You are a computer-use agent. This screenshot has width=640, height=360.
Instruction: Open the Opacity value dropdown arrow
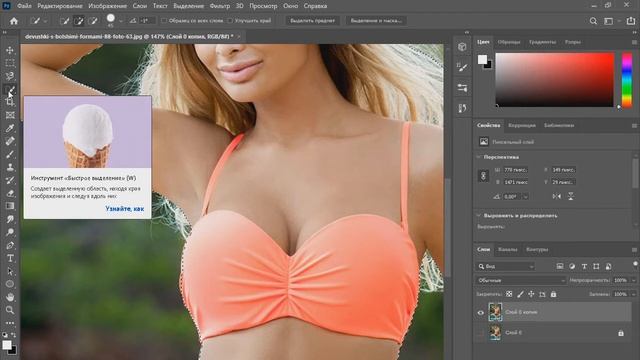pyautogui.click(x=633, y=280)
